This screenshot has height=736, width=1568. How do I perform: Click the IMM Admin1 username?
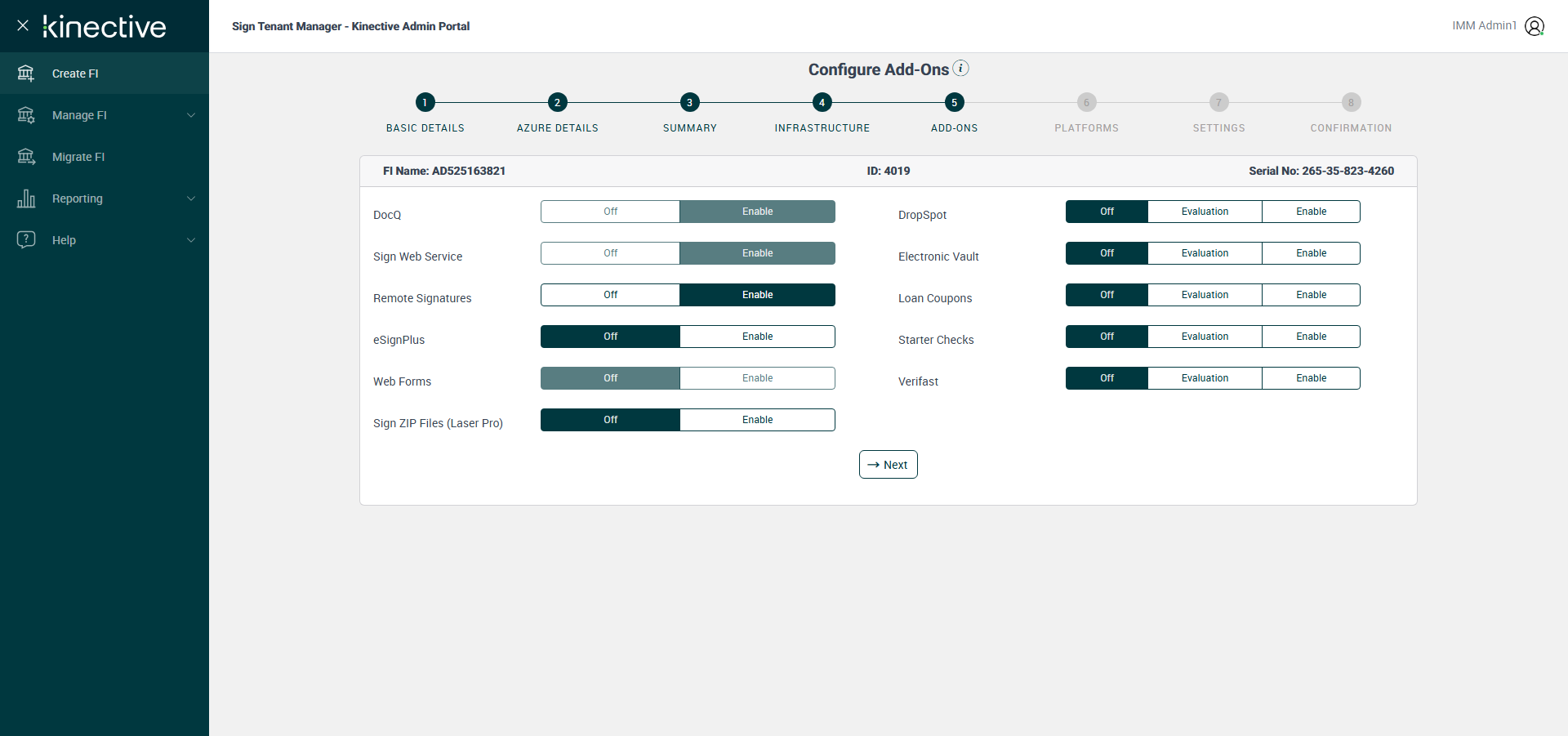point(1484,26)
